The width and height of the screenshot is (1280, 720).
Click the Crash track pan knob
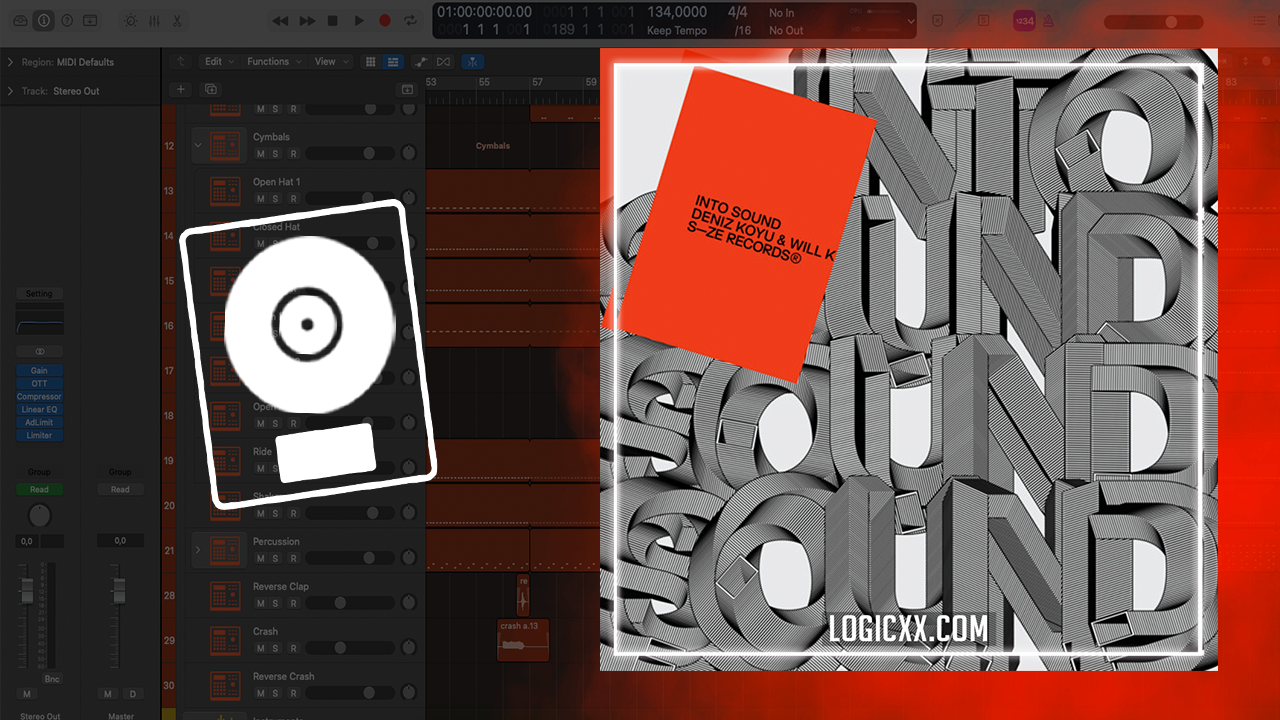408,648
